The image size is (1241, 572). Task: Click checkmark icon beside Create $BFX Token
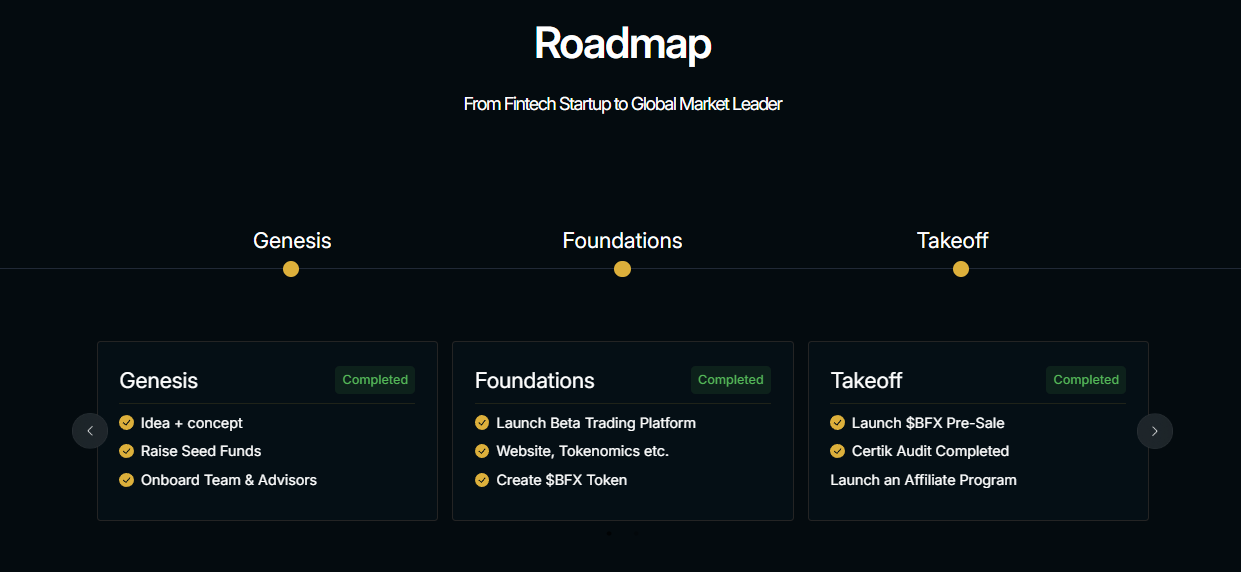[482, 480]
